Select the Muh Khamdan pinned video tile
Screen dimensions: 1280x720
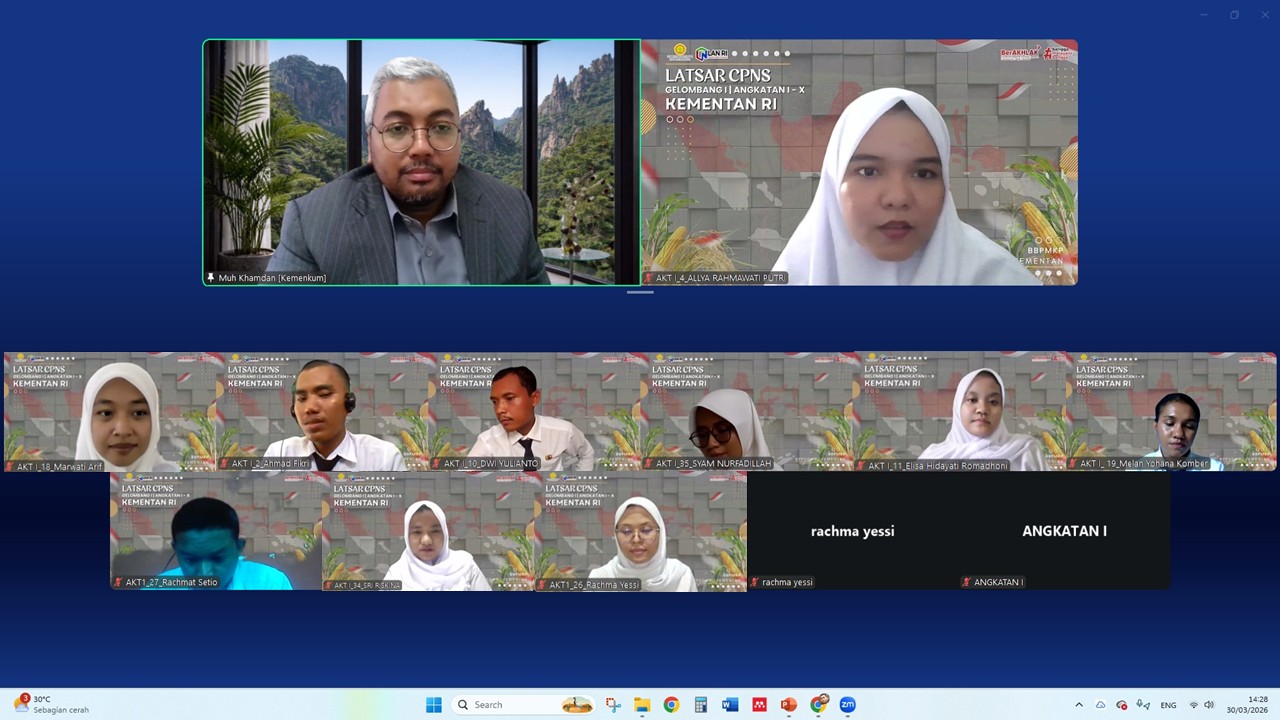[x=421, y=162]
